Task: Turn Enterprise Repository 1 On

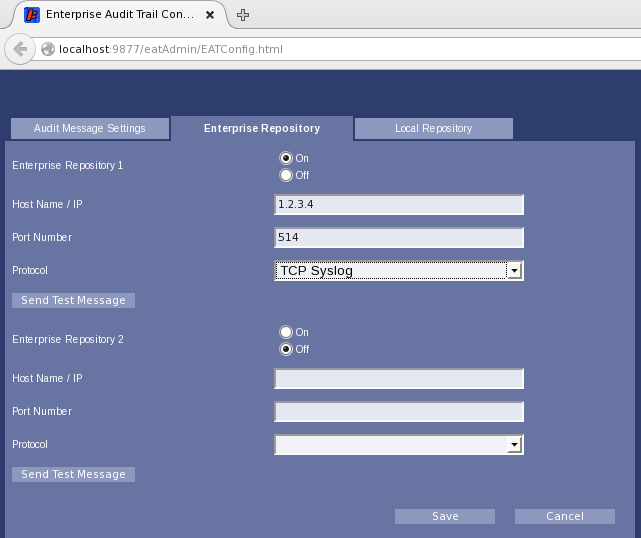Action: pyautogui.click(x=286, y=158)
